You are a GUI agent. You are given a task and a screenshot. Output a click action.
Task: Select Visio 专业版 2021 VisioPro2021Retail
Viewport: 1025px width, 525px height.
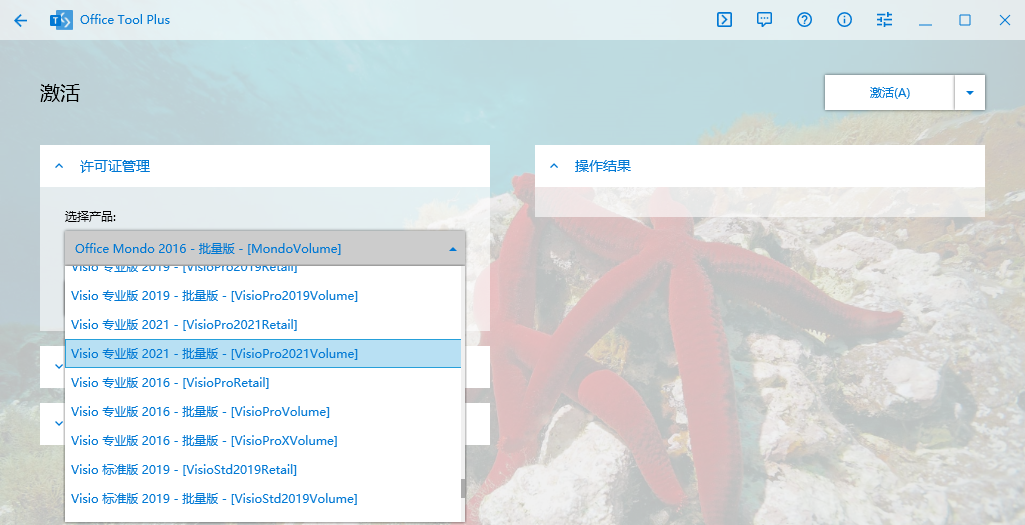click(x=263, y=324)
